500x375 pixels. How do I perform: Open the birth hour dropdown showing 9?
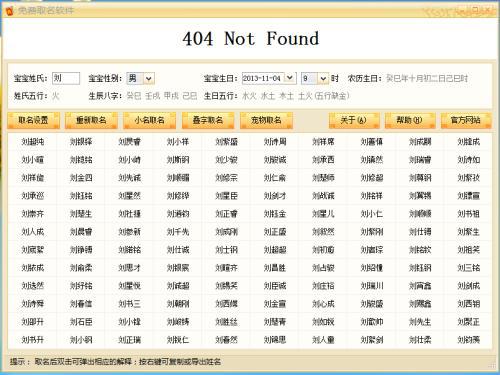click(323, 78)
